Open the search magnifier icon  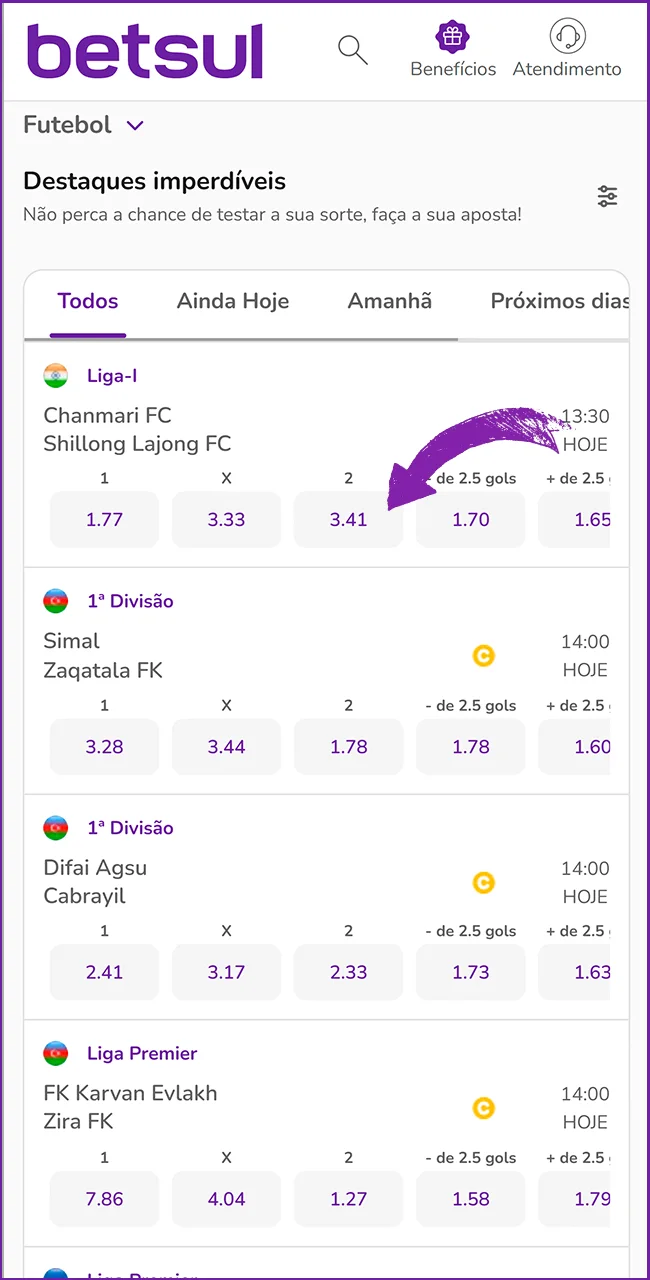353,49
